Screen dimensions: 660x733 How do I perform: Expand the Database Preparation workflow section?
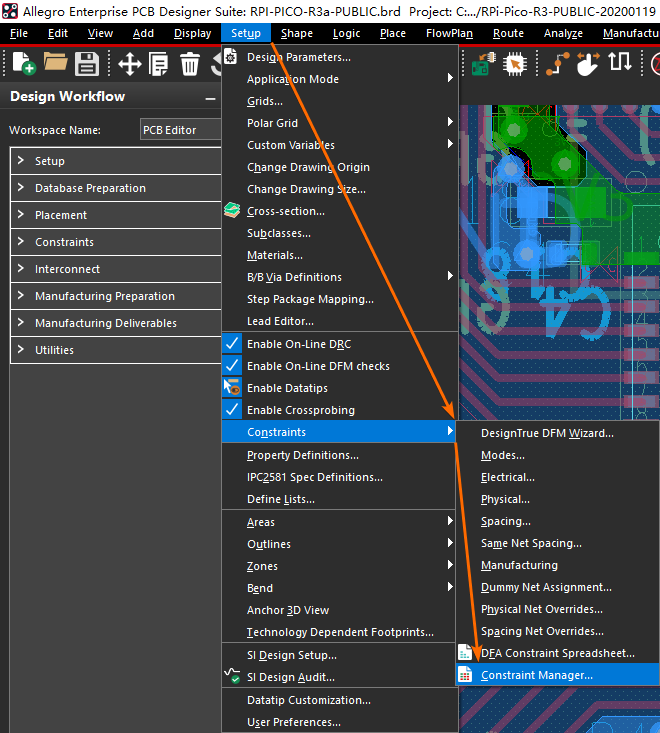click(90, 188)
